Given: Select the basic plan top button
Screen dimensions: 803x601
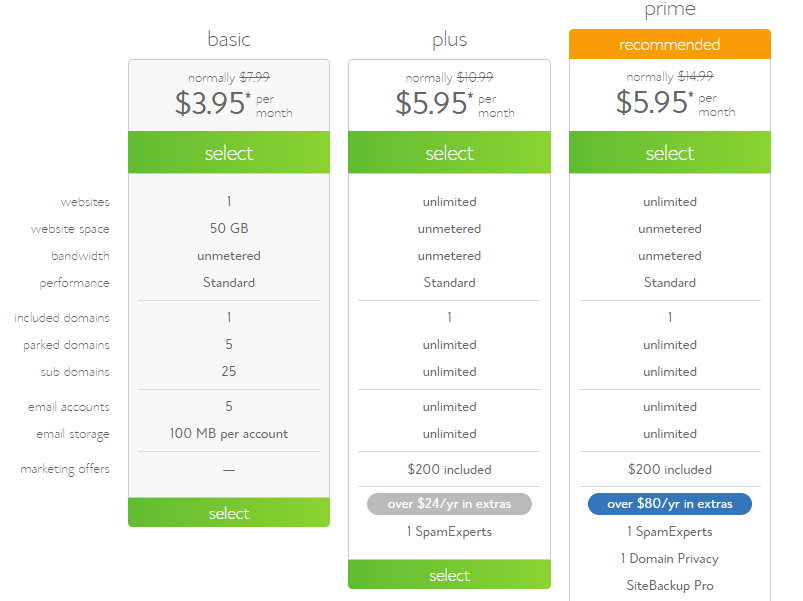Looking at the screenshot, I should (x=229, y=153).
